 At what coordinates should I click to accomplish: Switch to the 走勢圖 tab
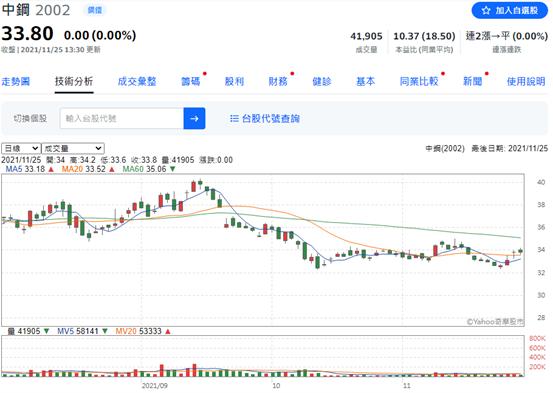click(x=16, y=81)
